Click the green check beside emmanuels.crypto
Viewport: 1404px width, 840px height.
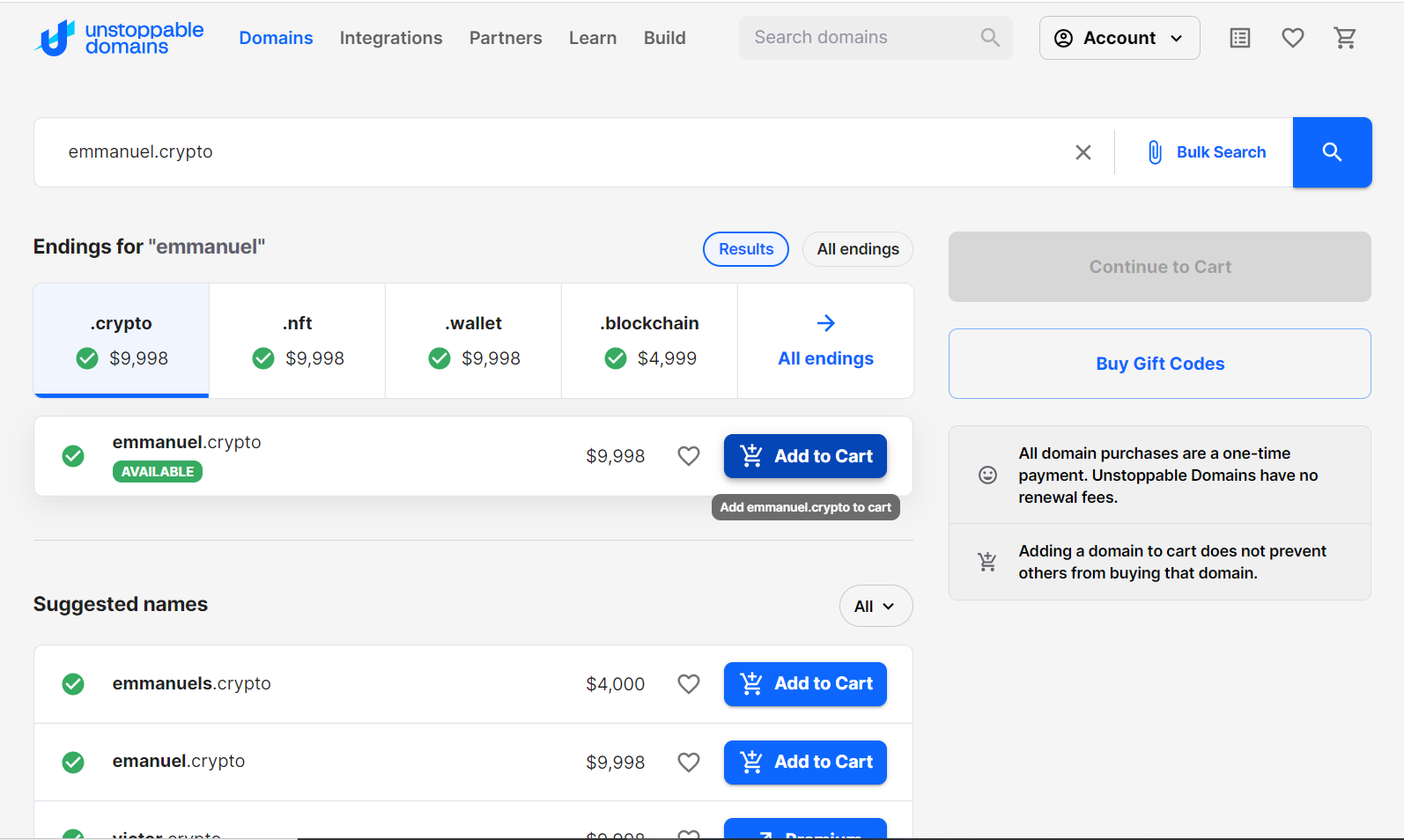(x=73, y=684)
